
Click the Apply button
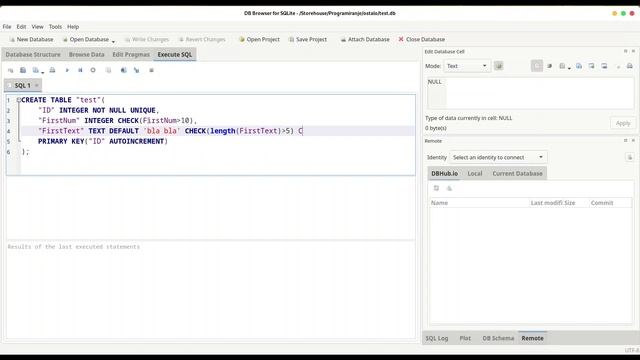click(x=623, y=123)
